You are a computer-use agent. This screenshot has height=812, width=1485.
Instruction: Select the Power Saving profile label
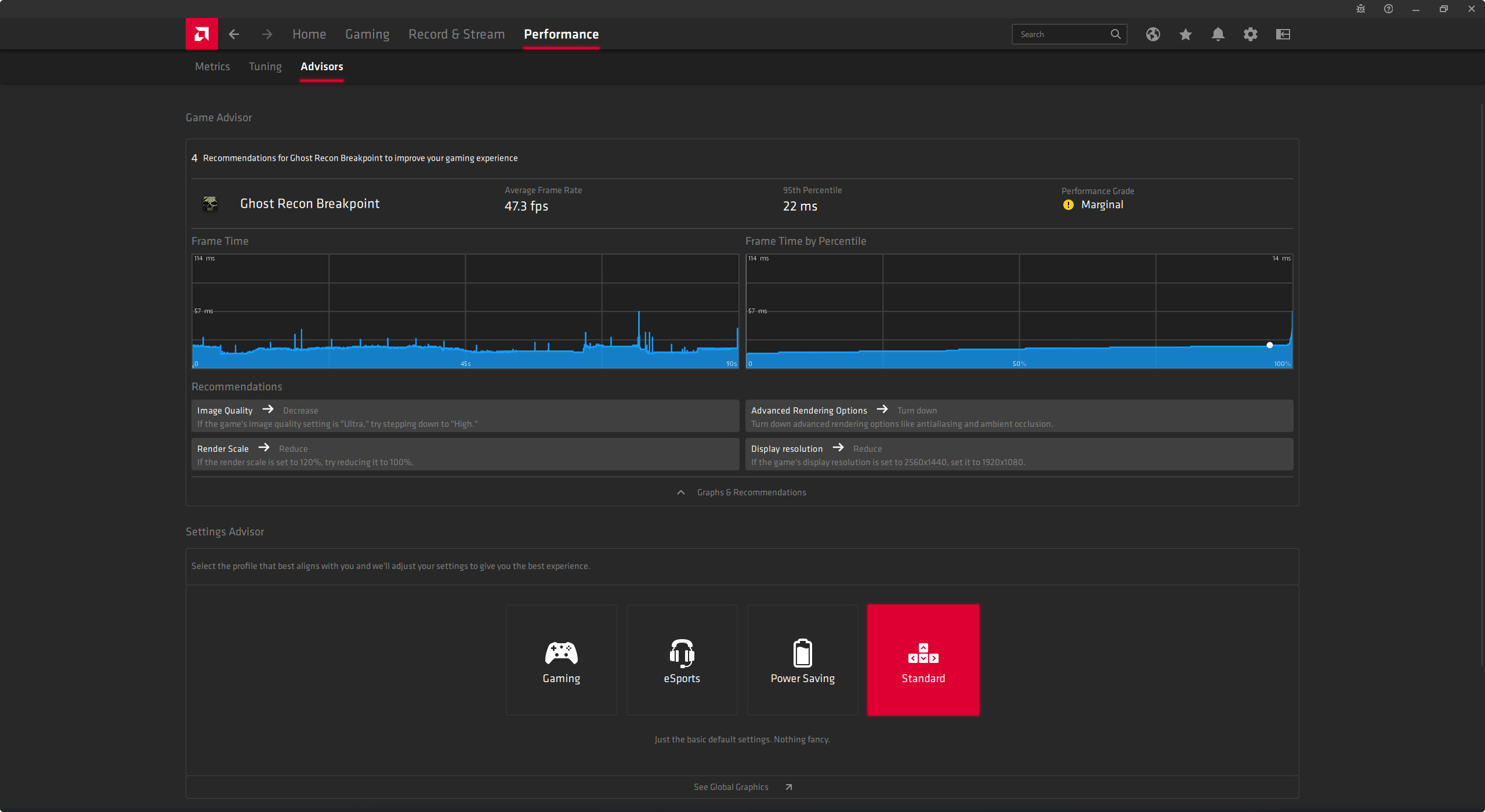tap(803, 679)
